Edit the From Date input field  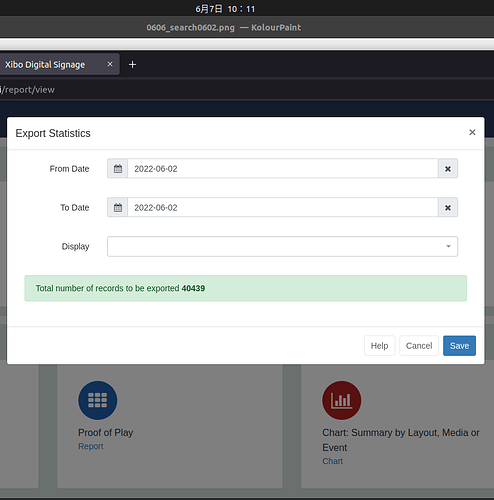point(283,169)
